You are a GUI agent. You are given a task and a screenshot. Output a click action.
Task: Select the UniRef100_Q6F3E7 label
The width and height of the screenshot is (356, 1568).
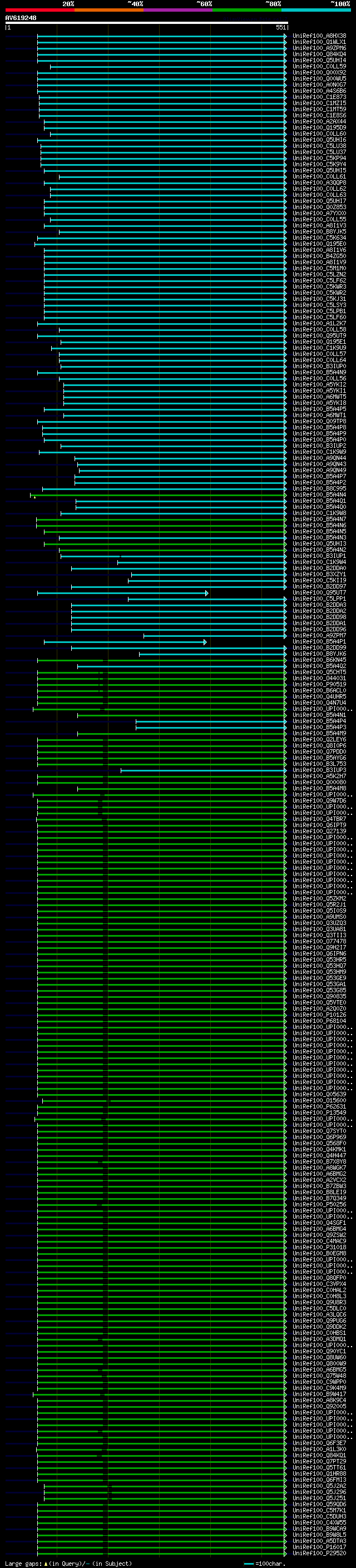pyautogui.click(x=319, y=1444)
